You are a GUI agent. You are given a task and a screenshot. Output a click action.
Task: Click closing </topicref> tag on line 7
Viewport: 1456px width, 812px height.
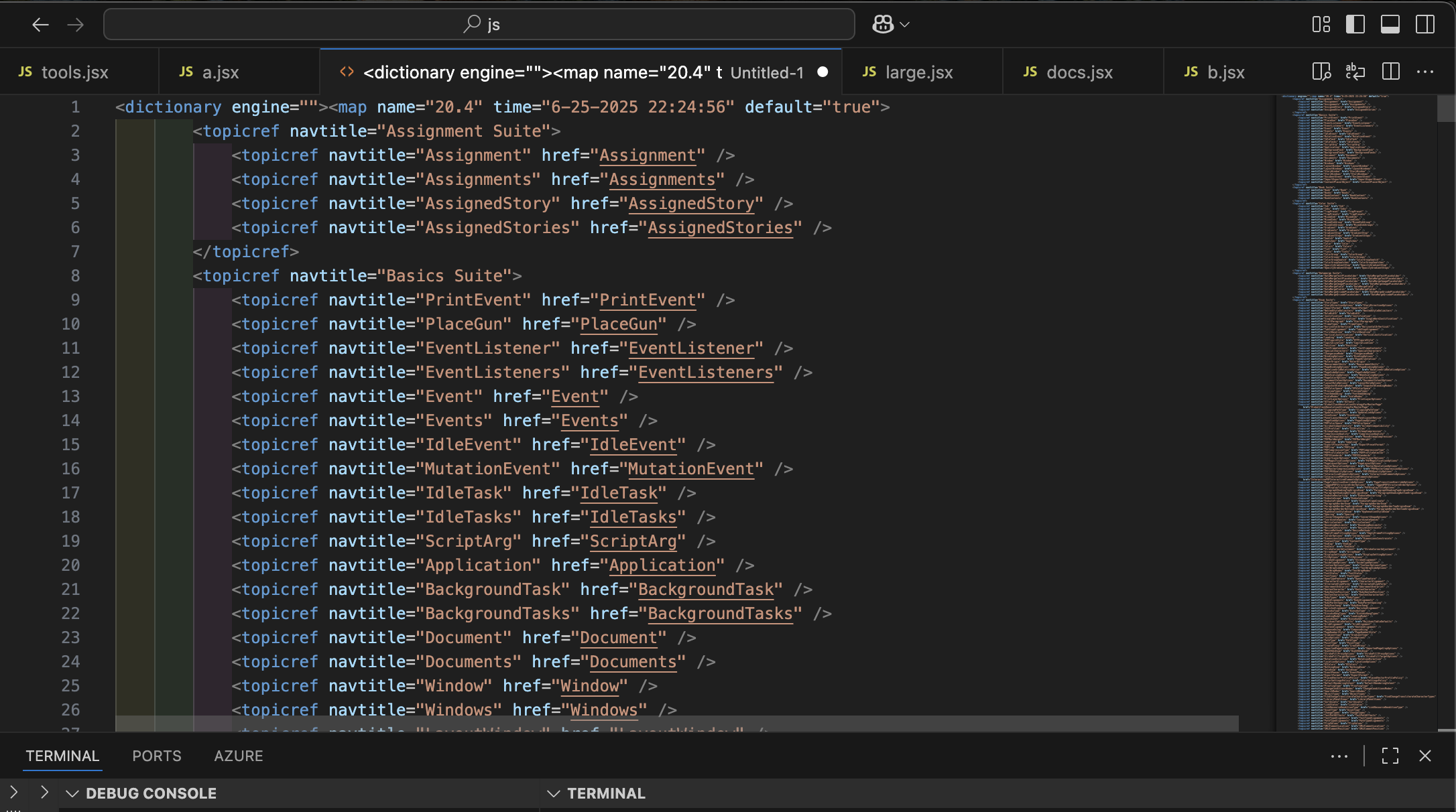[246, 252]
